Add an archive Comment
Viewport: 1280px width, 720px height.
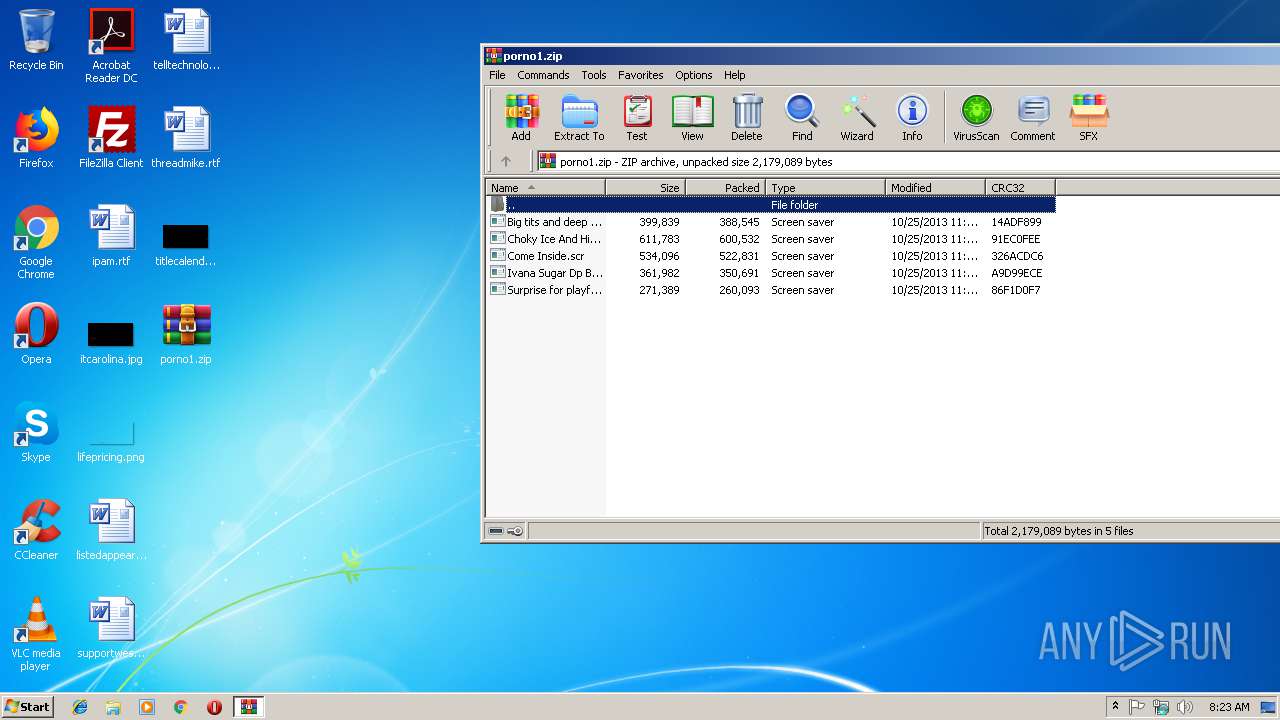tap(1033, 118)
